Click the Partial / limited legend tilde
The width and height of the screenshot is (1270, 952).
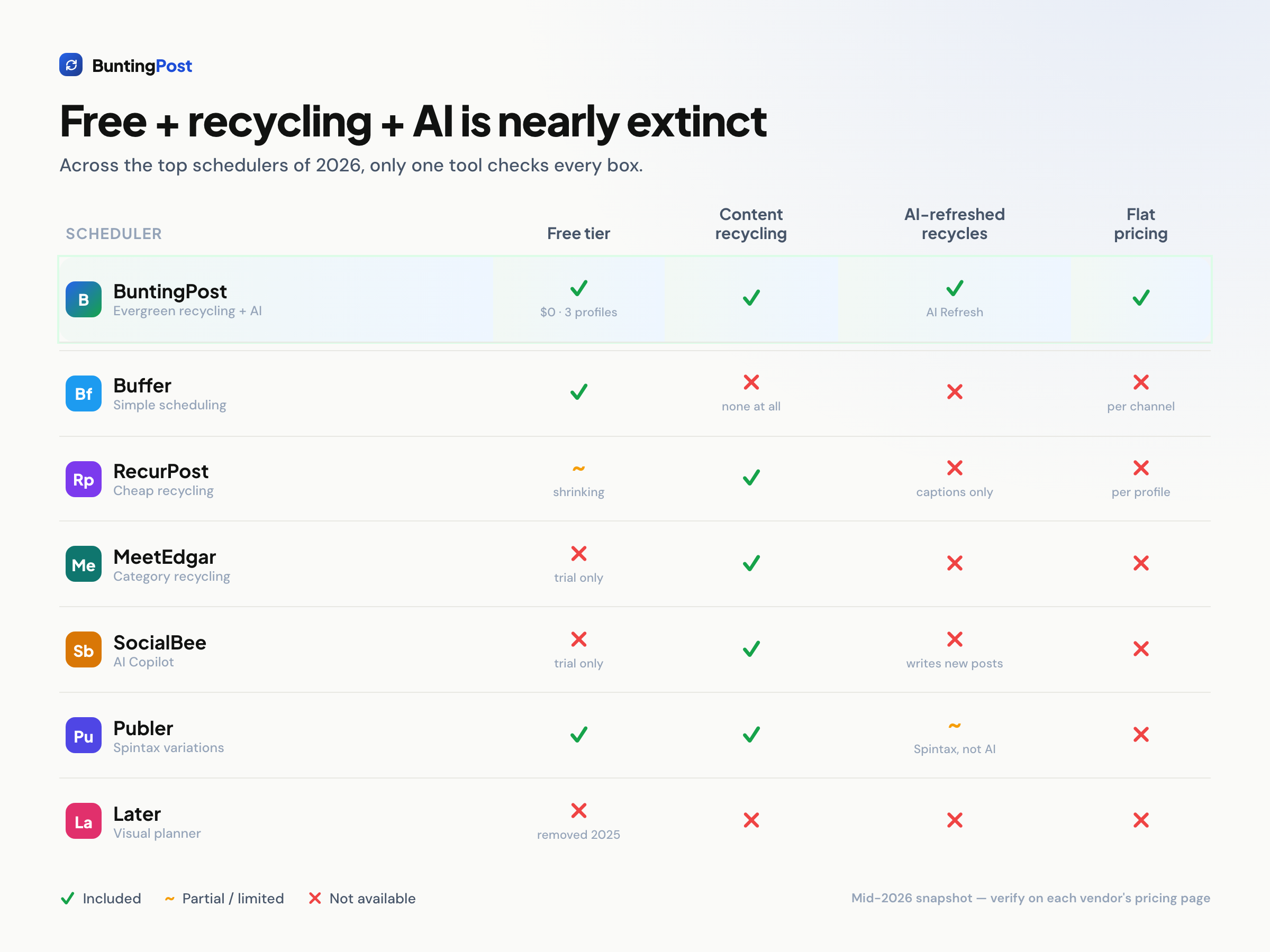pos(169,899)
